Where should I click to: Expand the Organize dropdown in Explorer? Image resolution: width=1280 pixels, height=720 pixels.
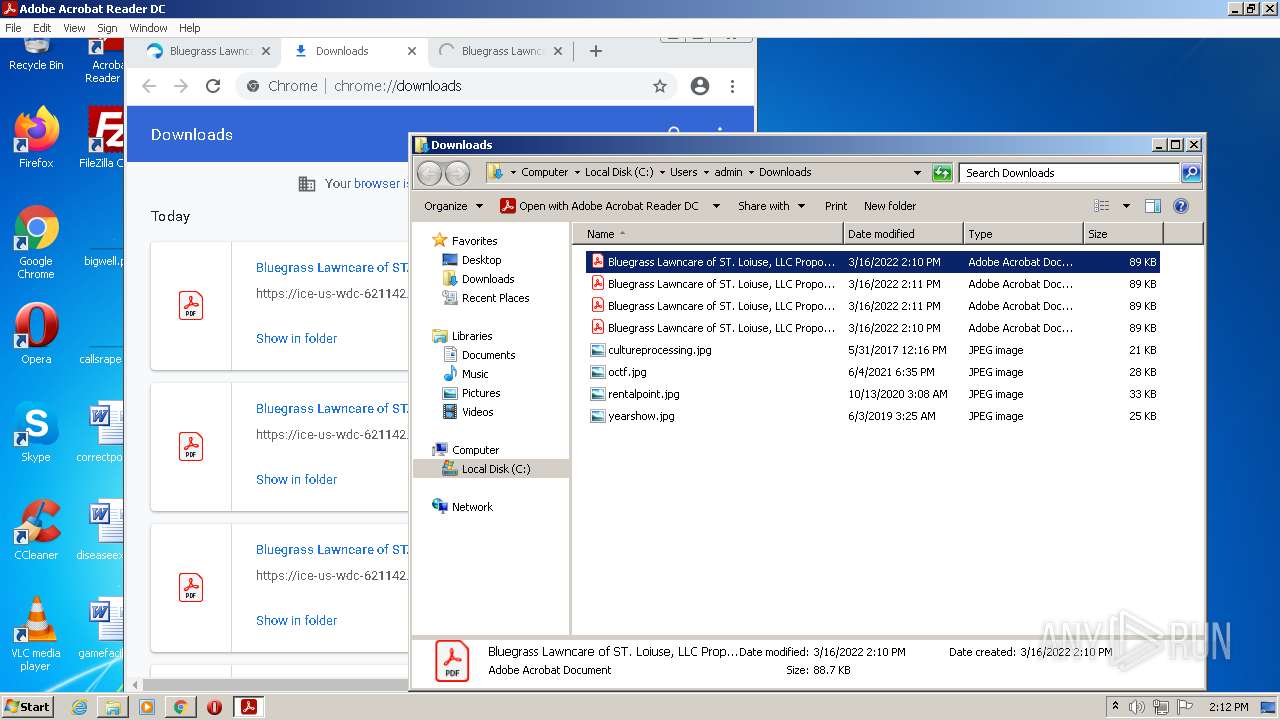coord(454,206)
